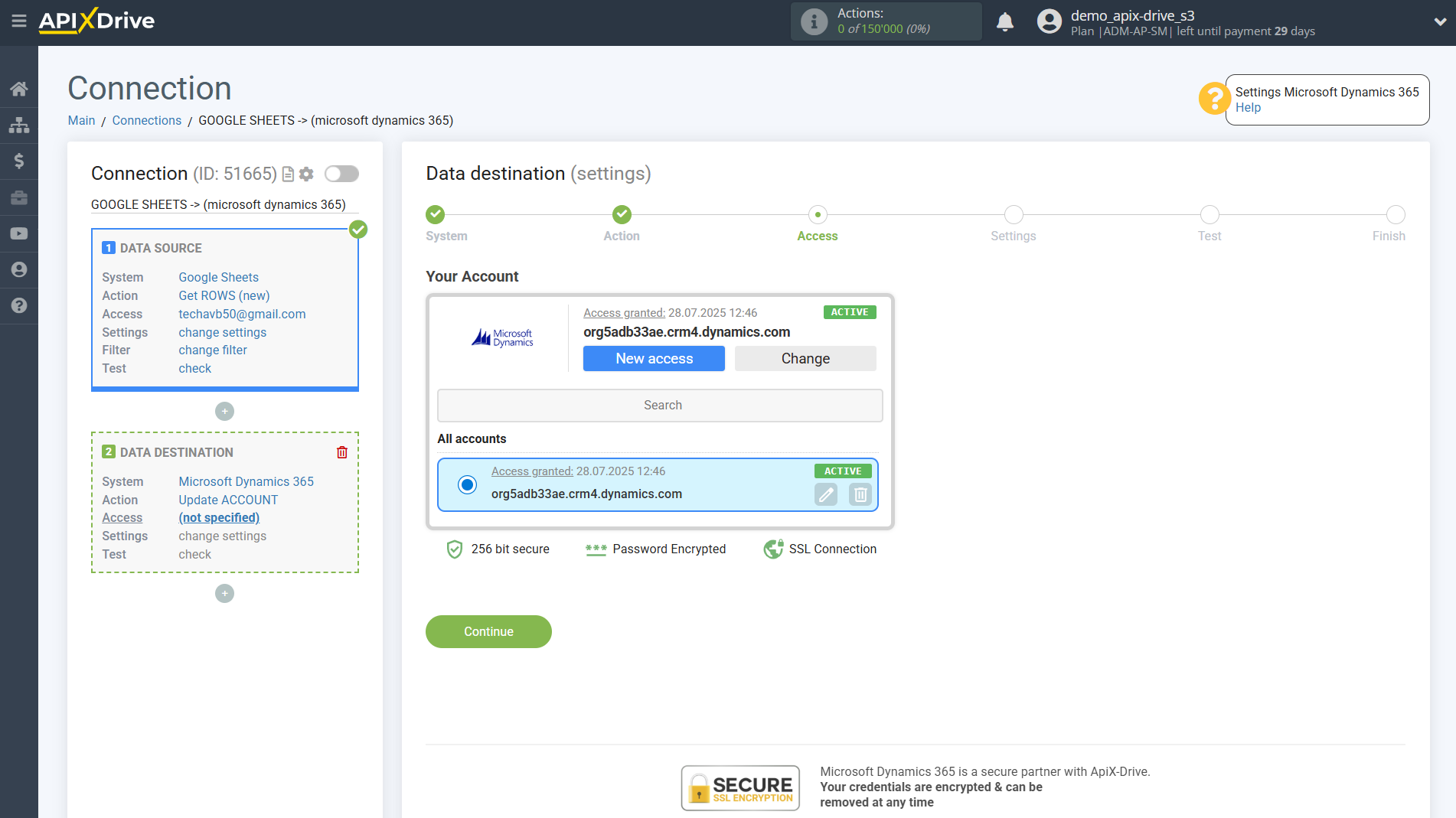Click source change settings link
The image size is (1456, 818).
(x=222, y=332)
